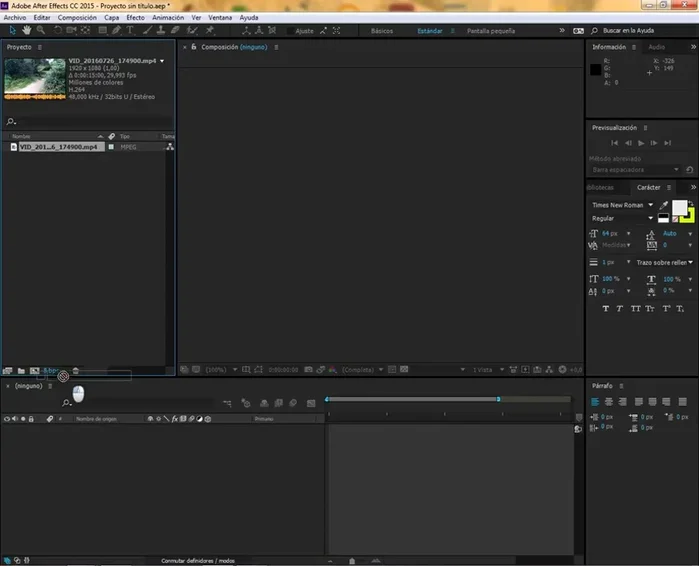Screen dimensions: 699x566
Task: Open Trazo sobre relleno stroke option dropdown
Action: click(x=664, y=262)
